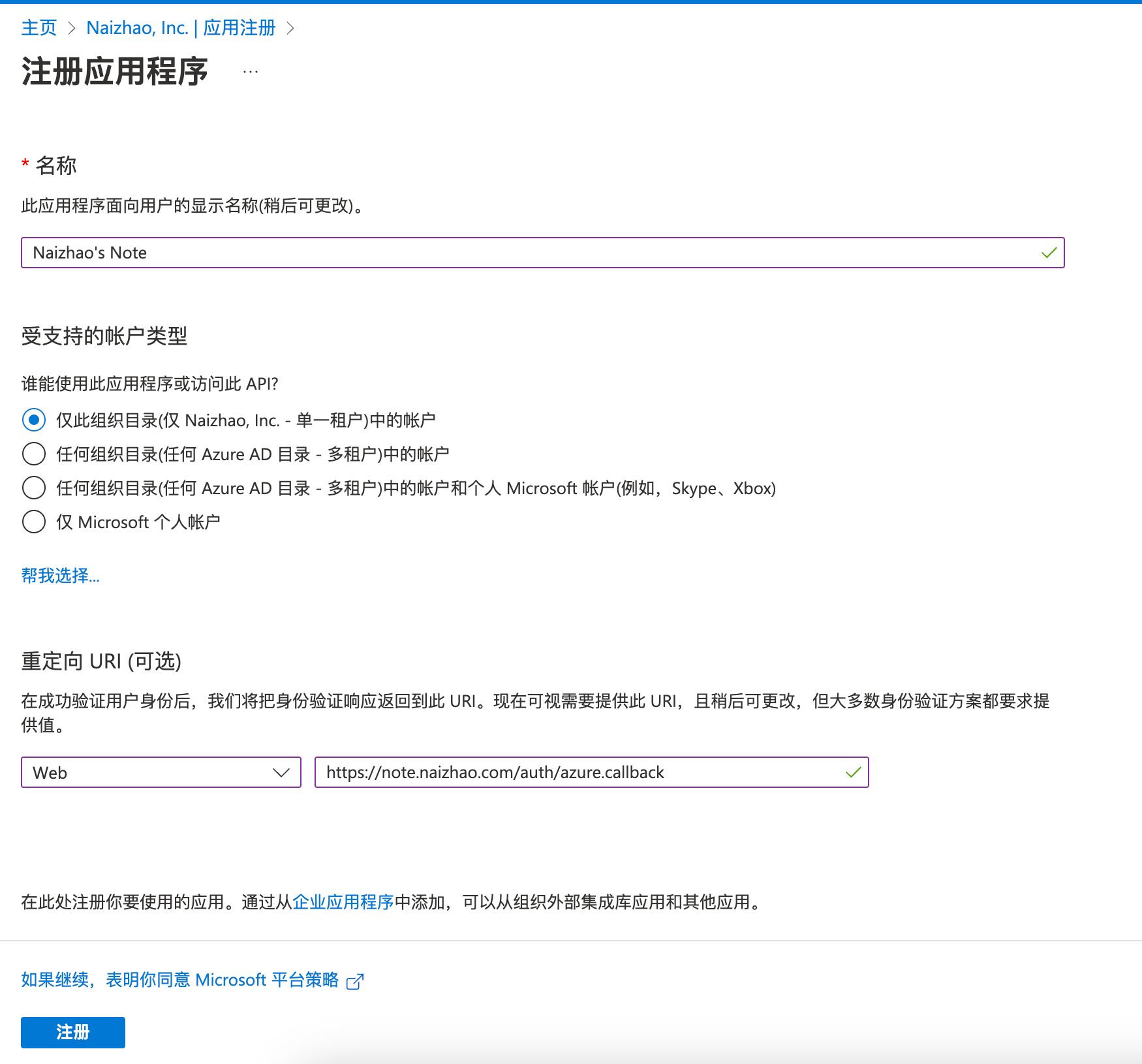Click the redirect URI input field
Viewport: 1142px width, 1064px height.
591,772
